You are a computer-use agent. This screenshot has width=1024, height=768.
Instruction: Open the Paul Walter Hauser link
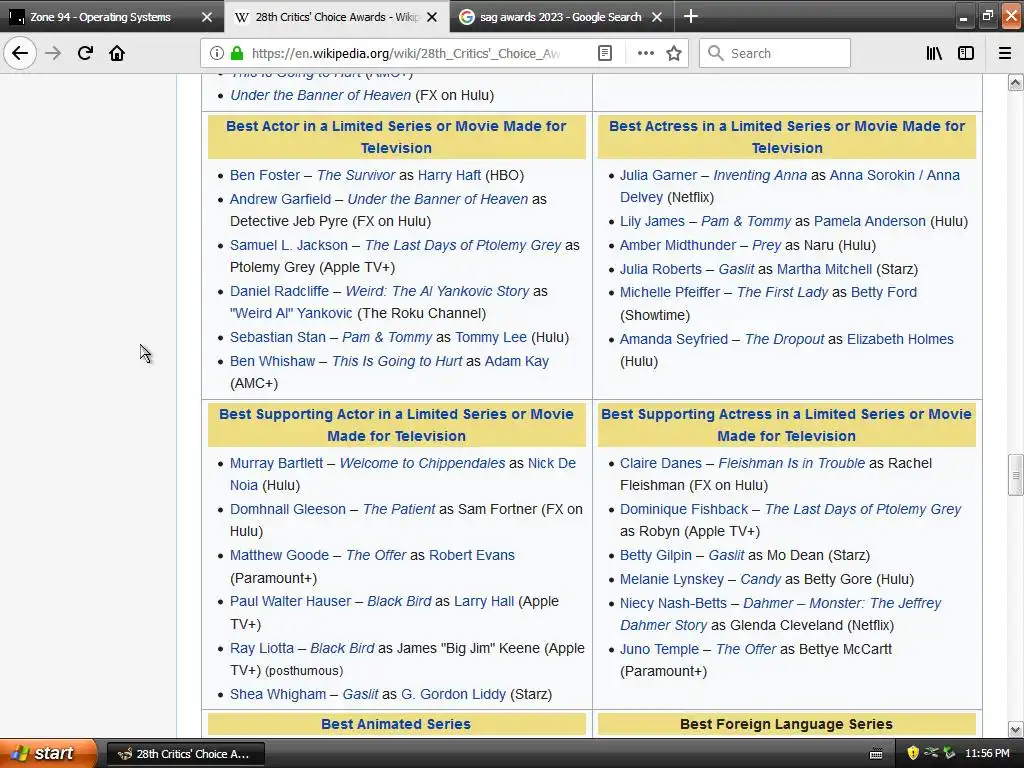[290, 601]
